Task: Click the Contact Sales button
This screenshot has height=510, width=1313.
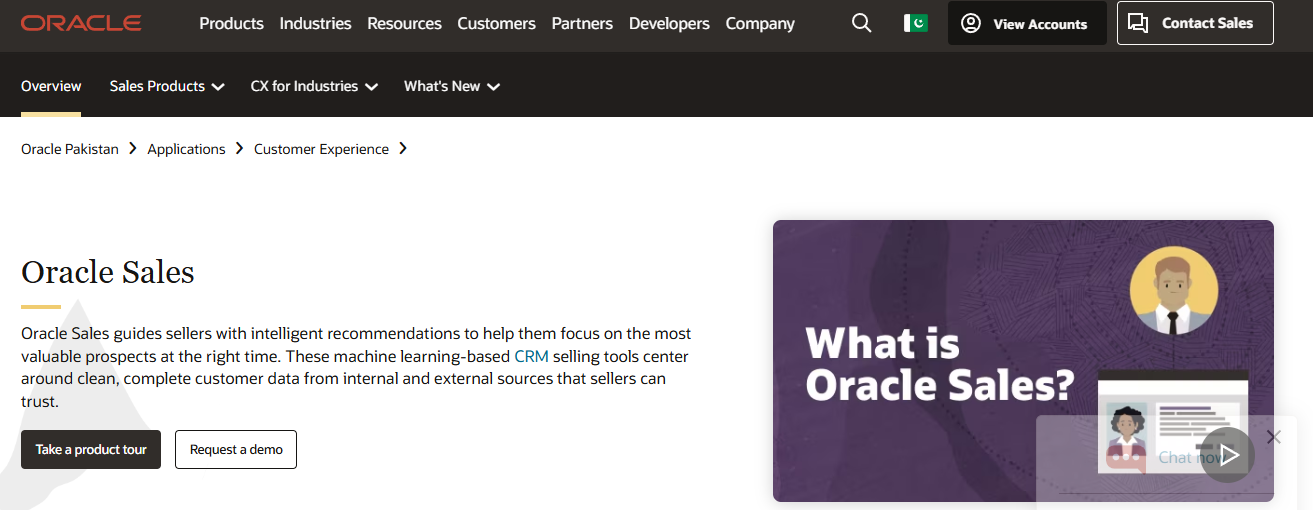Action: tap(1195, 23)
